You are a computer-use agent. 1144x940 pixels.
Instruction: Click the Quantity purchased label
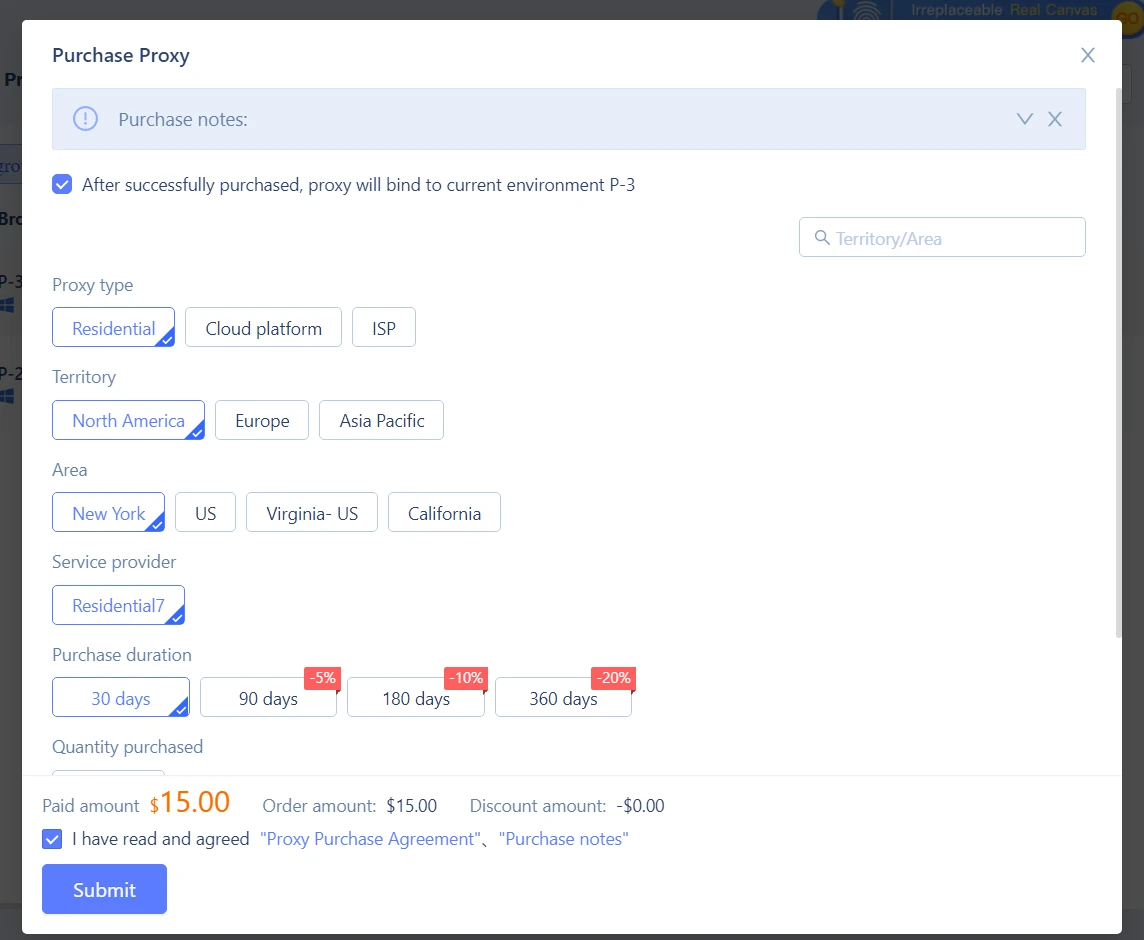pyautogui.click(x=128, y=747)
